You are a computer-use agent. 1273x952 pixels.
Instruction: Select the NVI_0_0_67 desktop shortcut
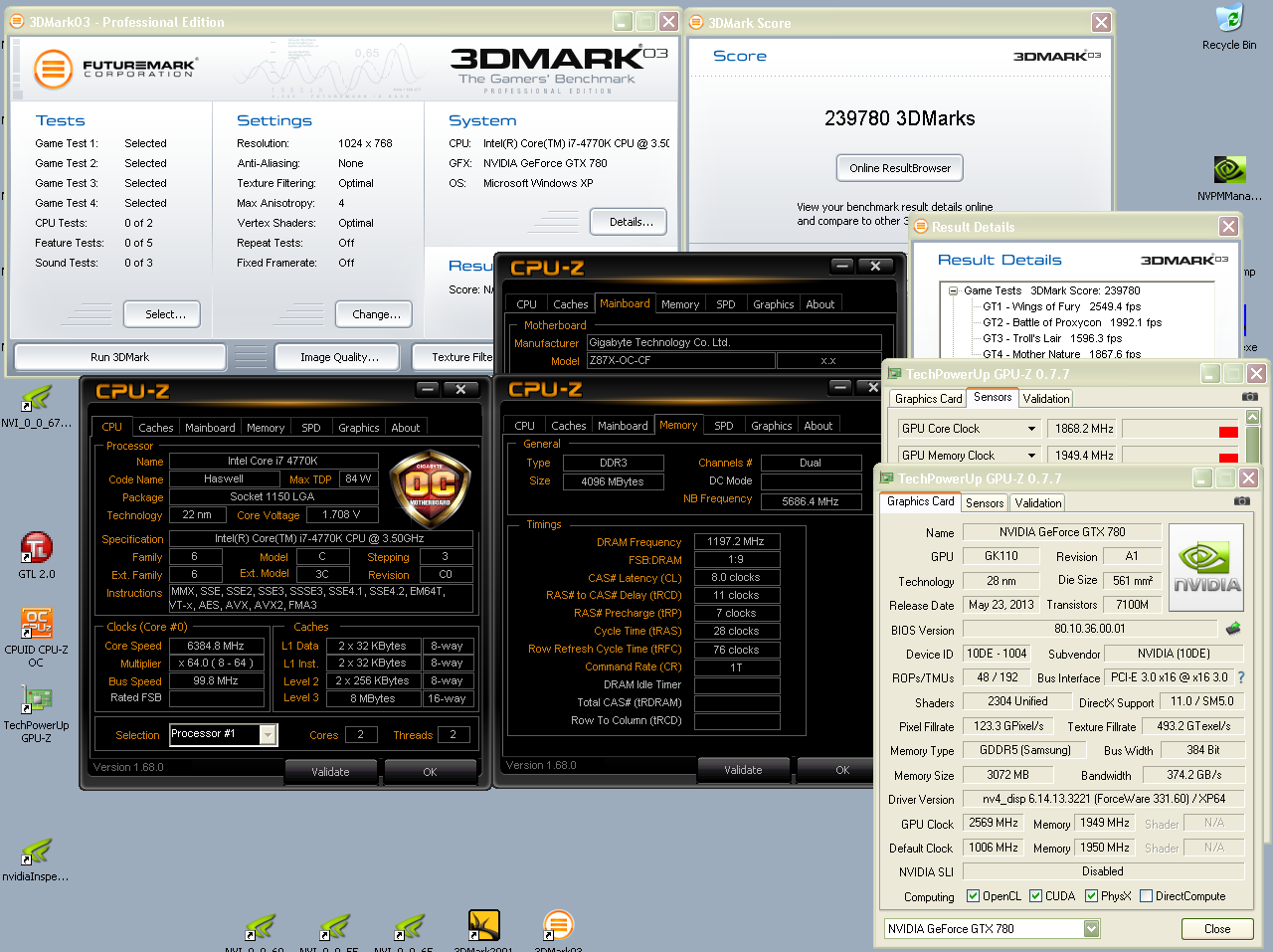click(37, 406)
